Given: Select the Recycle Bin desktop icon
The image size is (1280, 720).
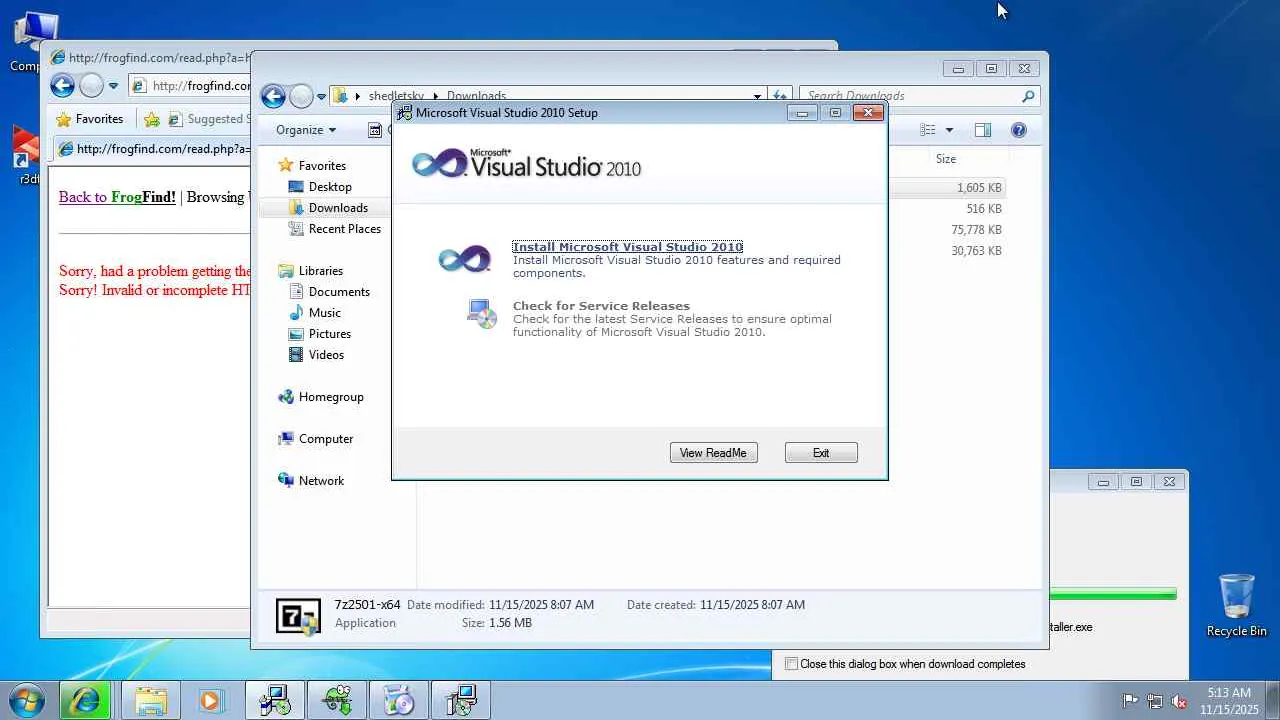Looking at the screenshot, I should 1237,605.
